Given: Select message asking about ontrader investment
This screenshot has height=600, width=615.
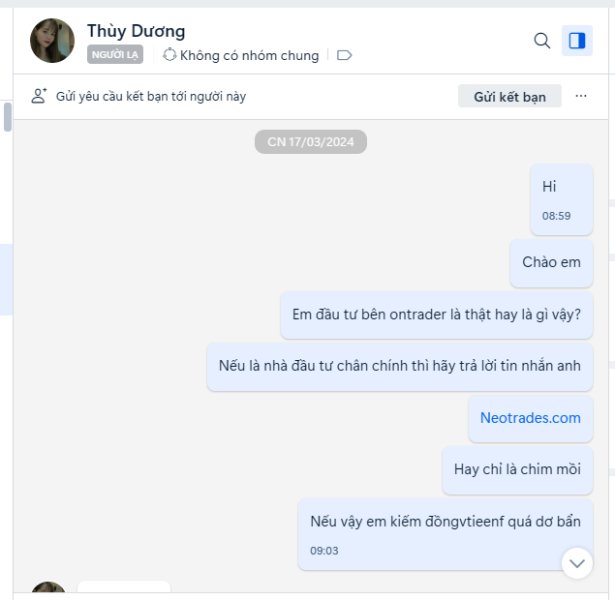Looking at the screenshot, I should click(x=436, y=315).
